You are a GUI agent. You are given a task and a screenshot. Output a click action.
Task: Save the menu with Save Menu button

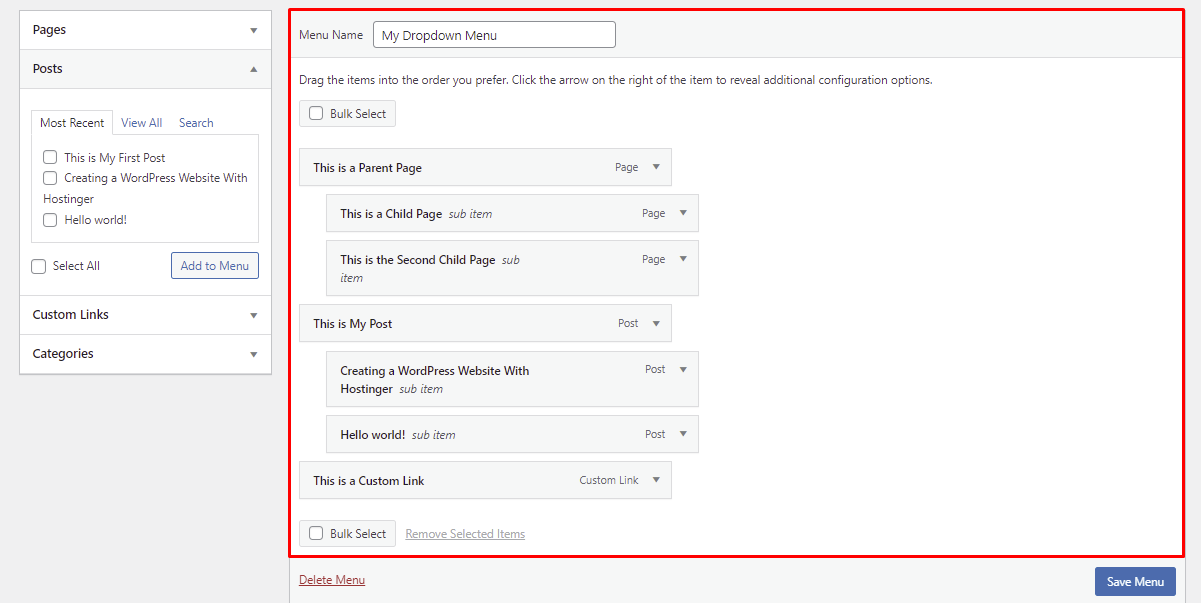[1135, 581]
